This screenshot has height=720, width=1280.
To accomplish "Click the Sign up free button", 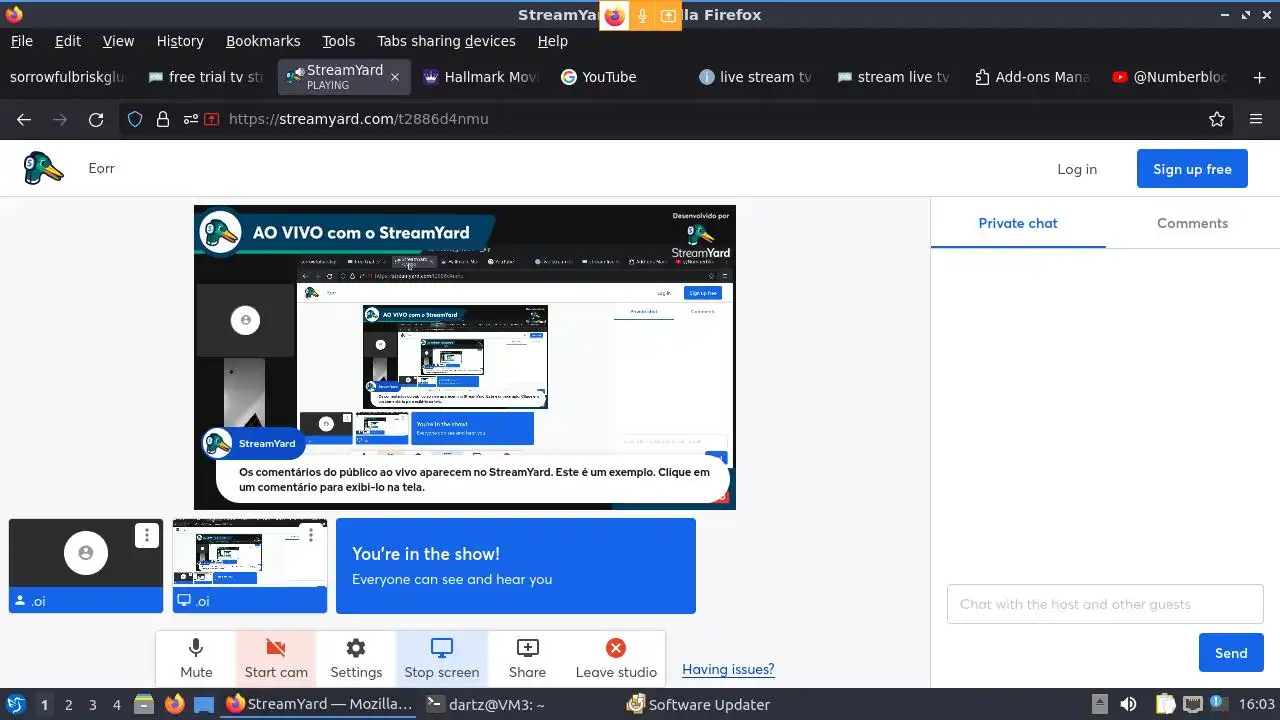I will click(x=1192, y=169).
